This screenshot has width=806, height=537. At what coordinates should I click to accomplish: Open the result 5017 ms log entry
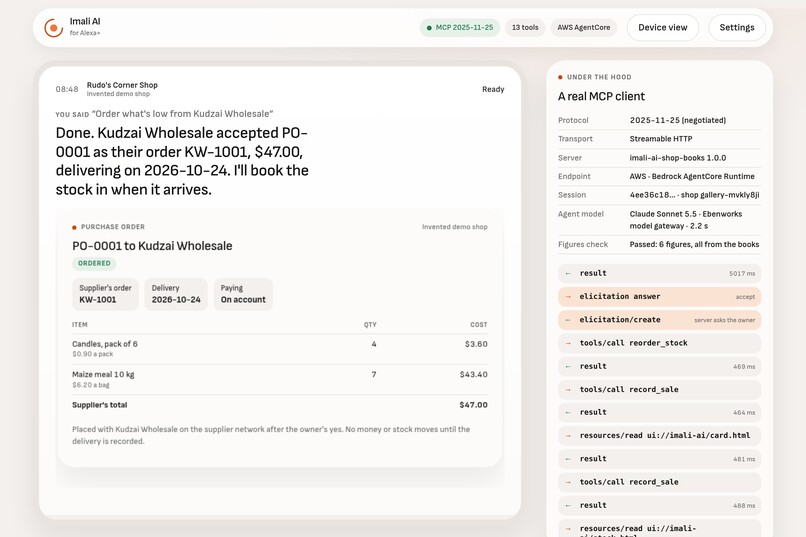pyautogui.click(x=660, y=273)
